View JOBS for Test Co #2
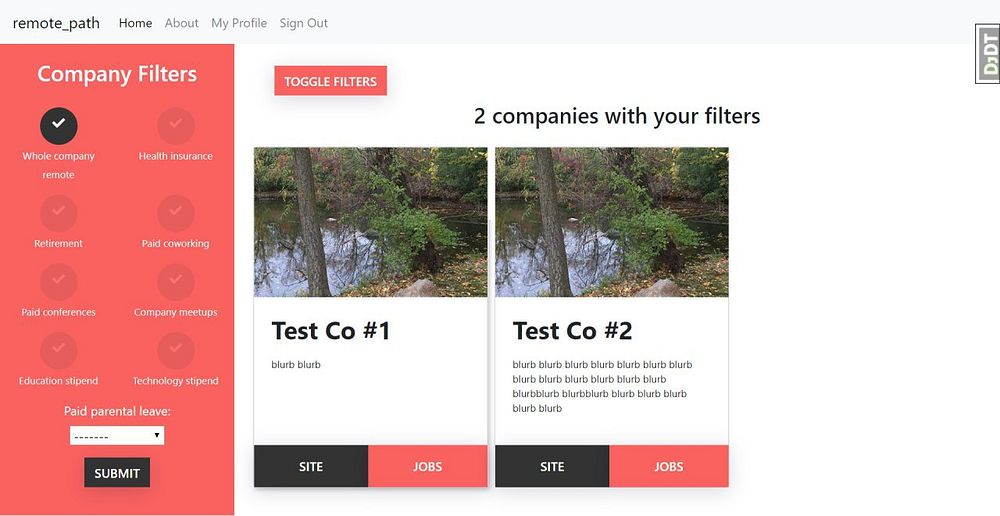Image resolution: width=1000 pixels, height=516 pixels. pos(668,466)
